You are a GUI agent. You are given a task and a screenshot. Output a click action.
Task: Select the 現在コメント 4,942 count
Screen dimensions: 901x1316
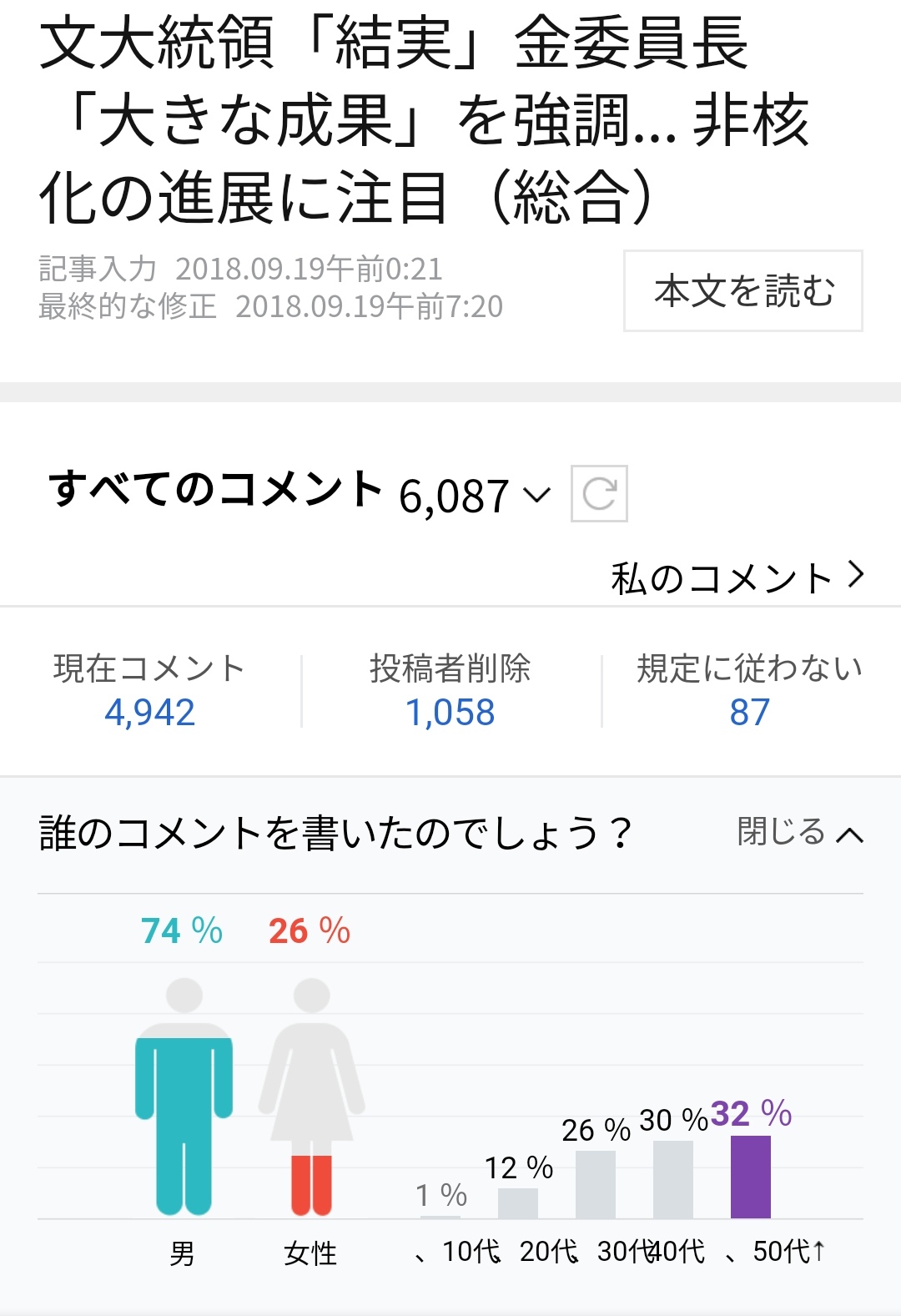pyautogui.click(x=150, y=712)
